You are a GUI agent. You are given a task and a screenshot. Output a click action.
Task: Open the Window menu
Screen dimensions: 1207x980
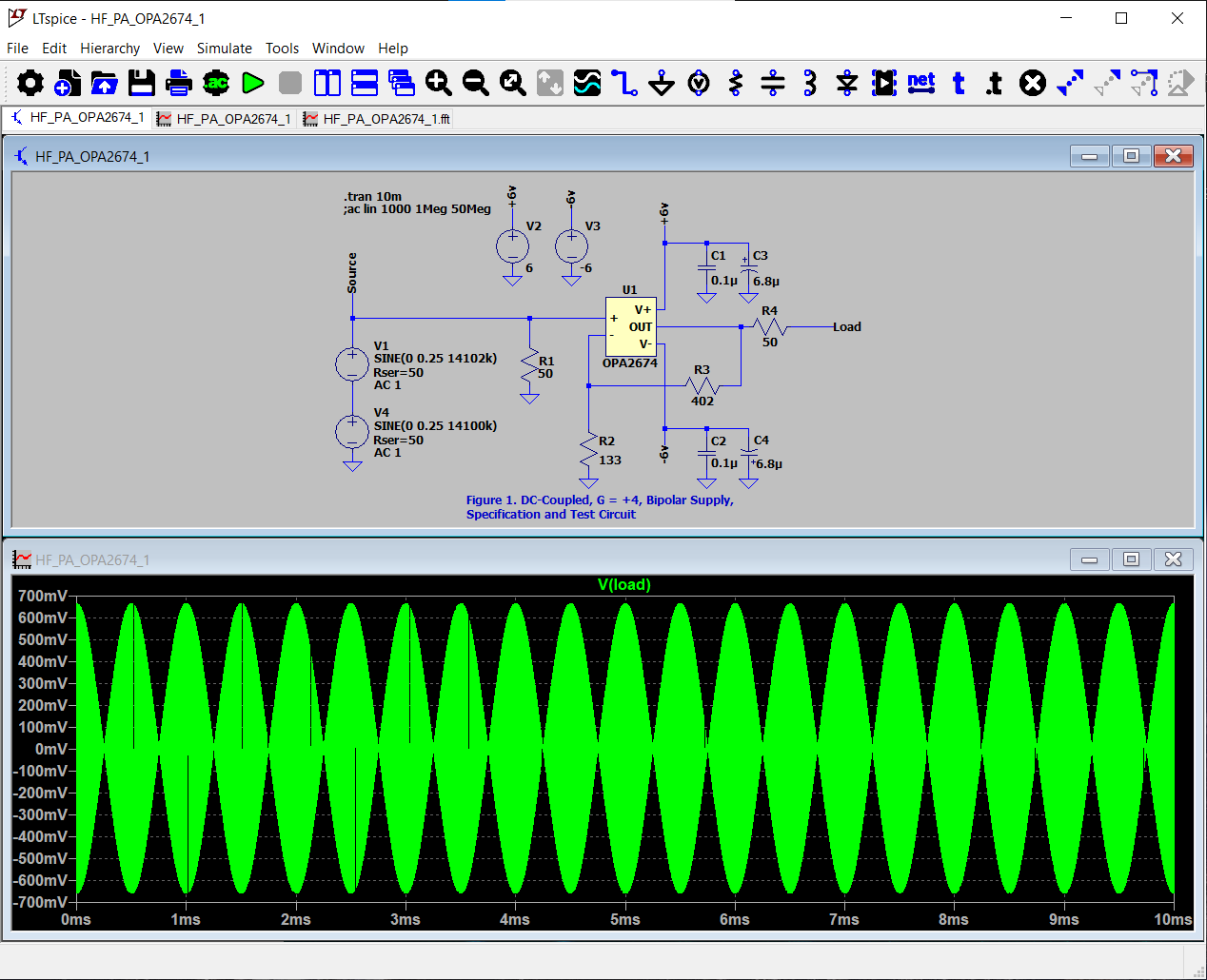pos(338,49)
